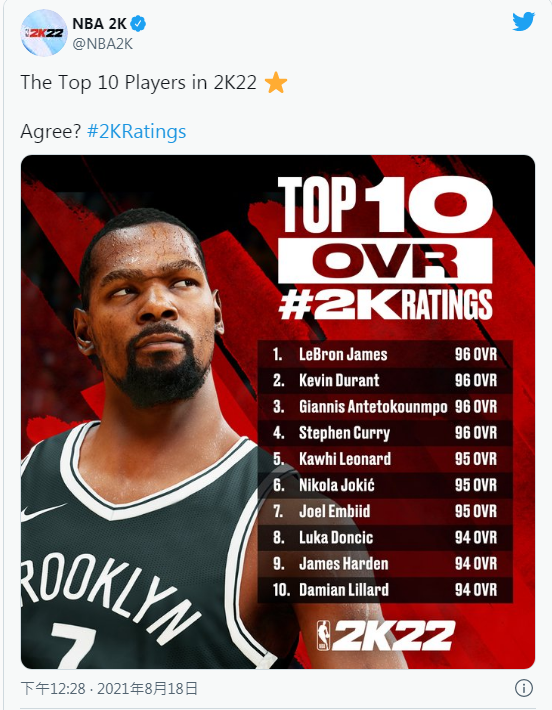Open the NBA 2K profile avatar

[x=44, y=33]
